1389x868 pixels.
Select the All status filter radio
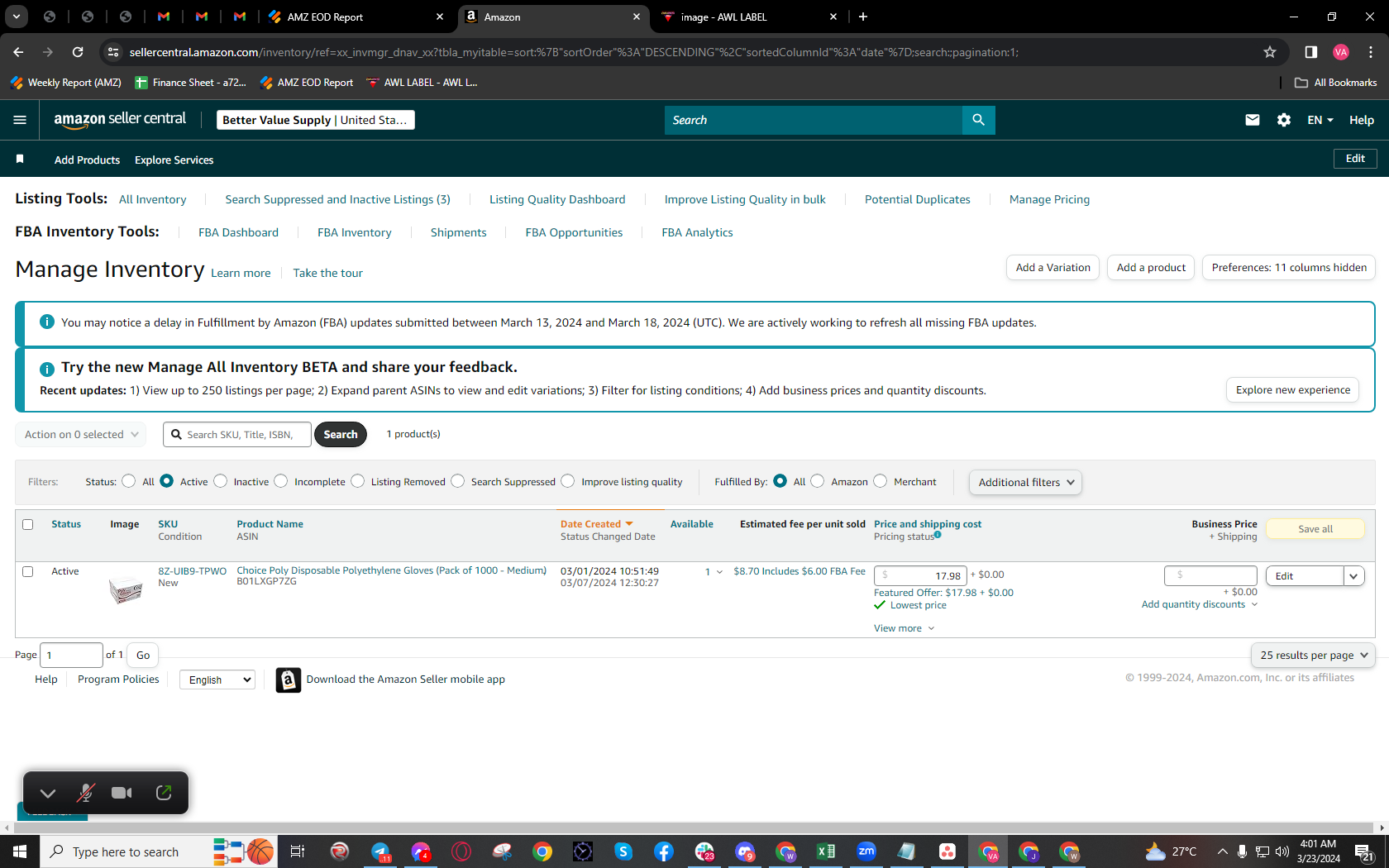129,481
